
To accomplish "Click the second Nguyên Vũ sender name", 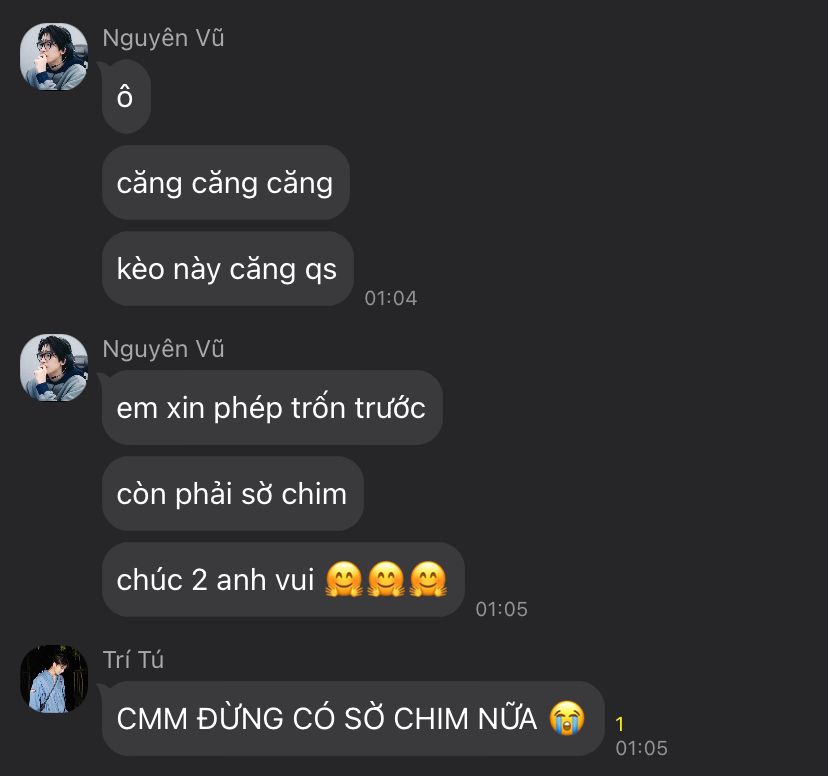I will 163,349.
